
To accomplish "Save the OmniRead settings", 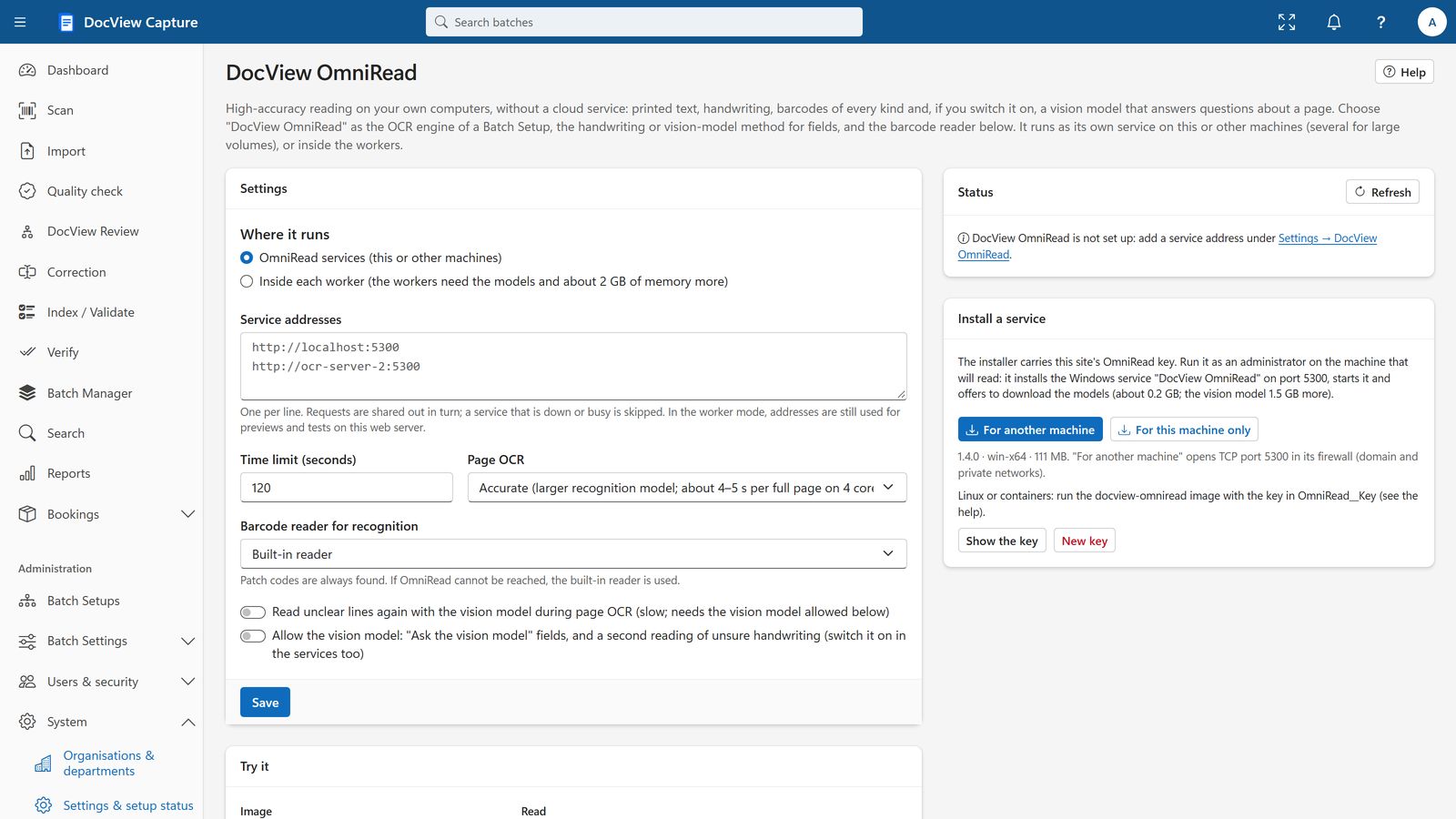I will (x=265, y=703).
